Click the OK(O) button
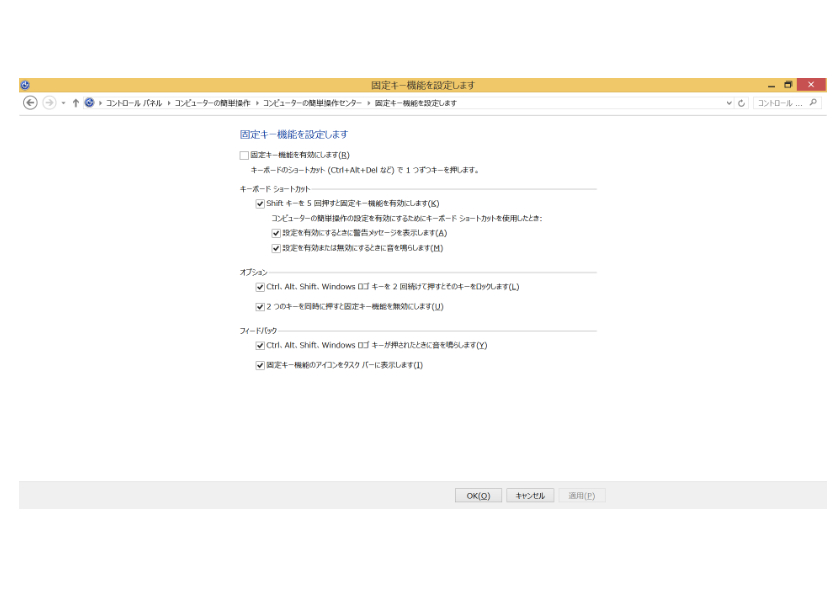839x595 pixels. click(x=478, y=495)
